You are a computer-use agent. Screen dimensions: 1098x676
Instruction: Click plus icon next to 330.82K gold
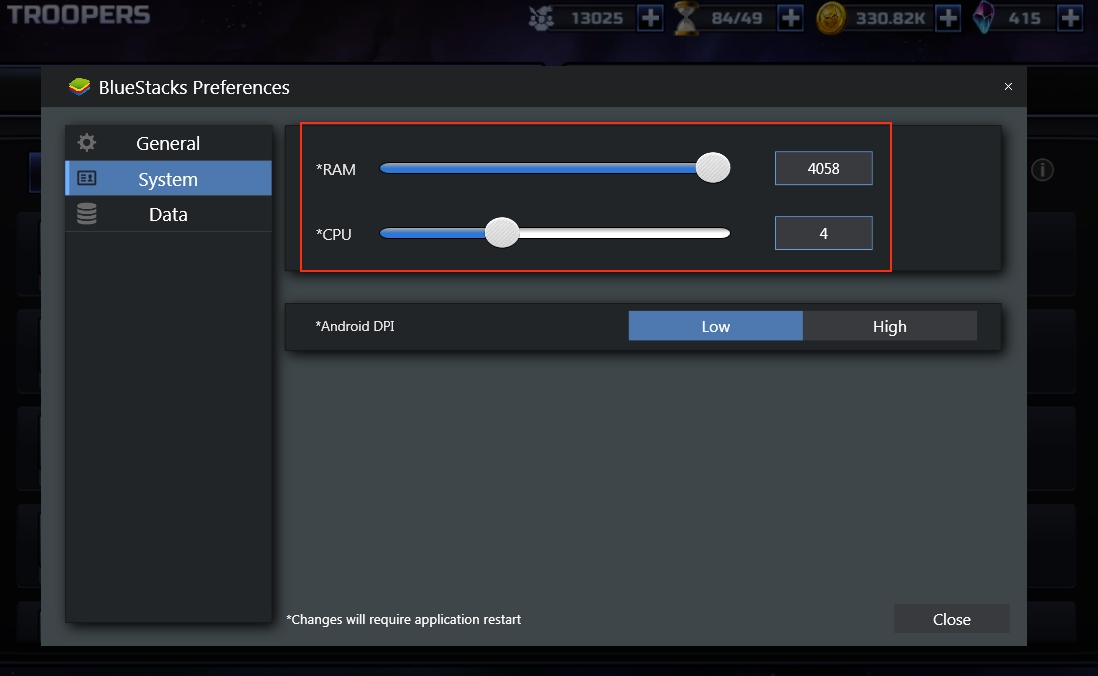[x=948, y=18]
